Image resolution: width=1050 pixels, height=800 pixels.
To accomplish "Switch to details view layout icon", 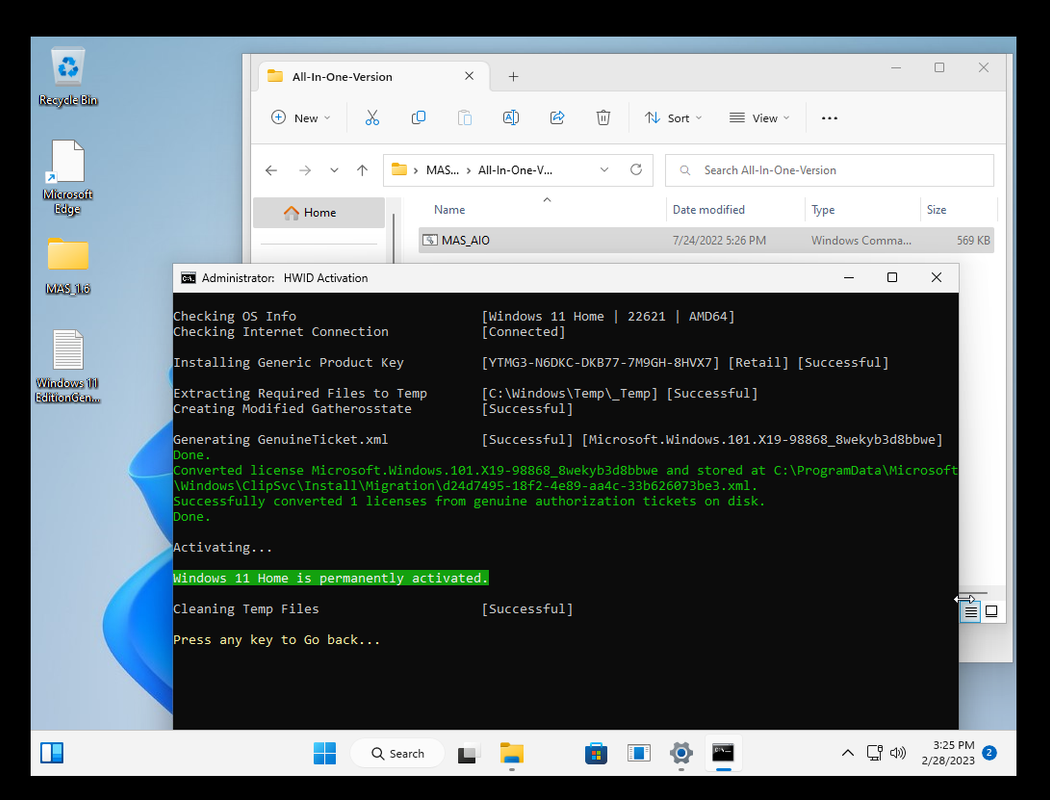I will tap(970, 611).
